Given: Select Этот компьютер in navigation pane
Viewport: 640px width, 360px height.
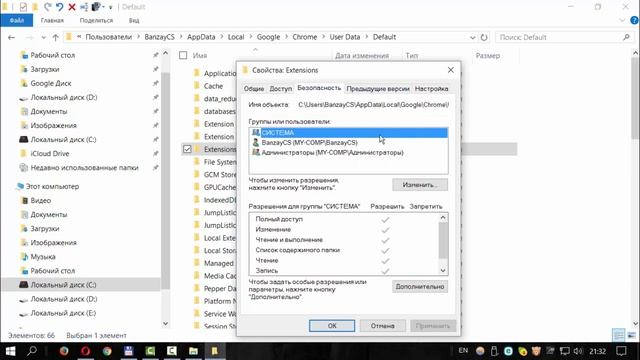Looking at the screenshot, I should pyautogui.click(x=52, y=187).
